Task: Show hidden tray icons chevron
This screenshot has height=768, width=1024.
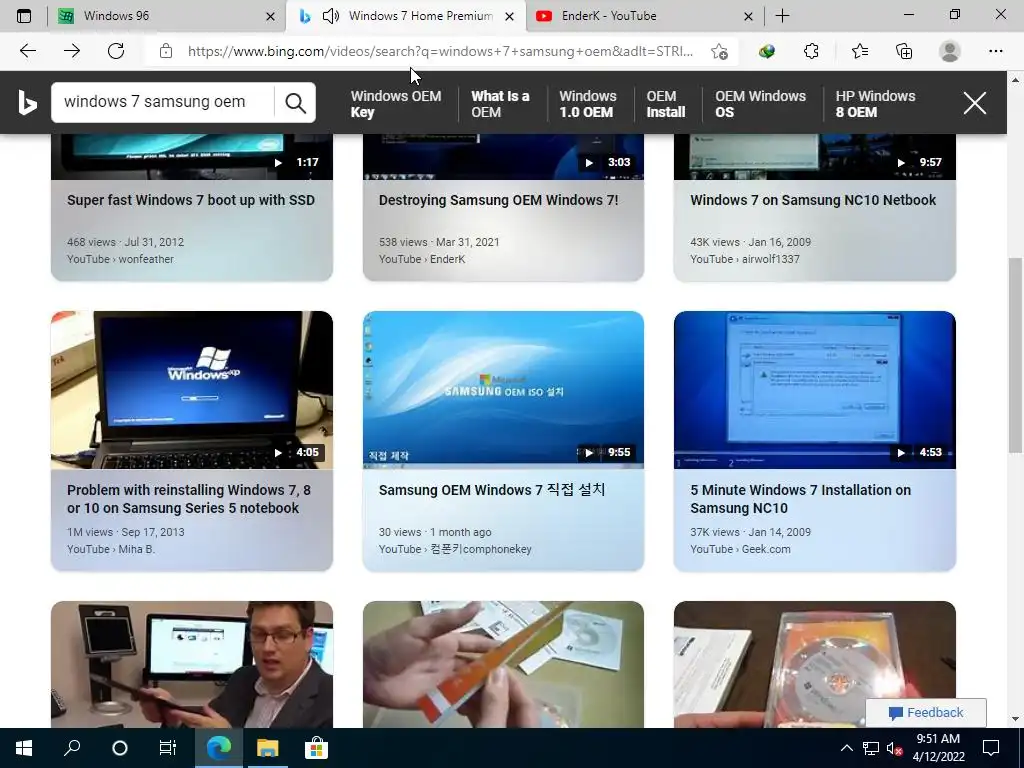Action: coord(846,748)
